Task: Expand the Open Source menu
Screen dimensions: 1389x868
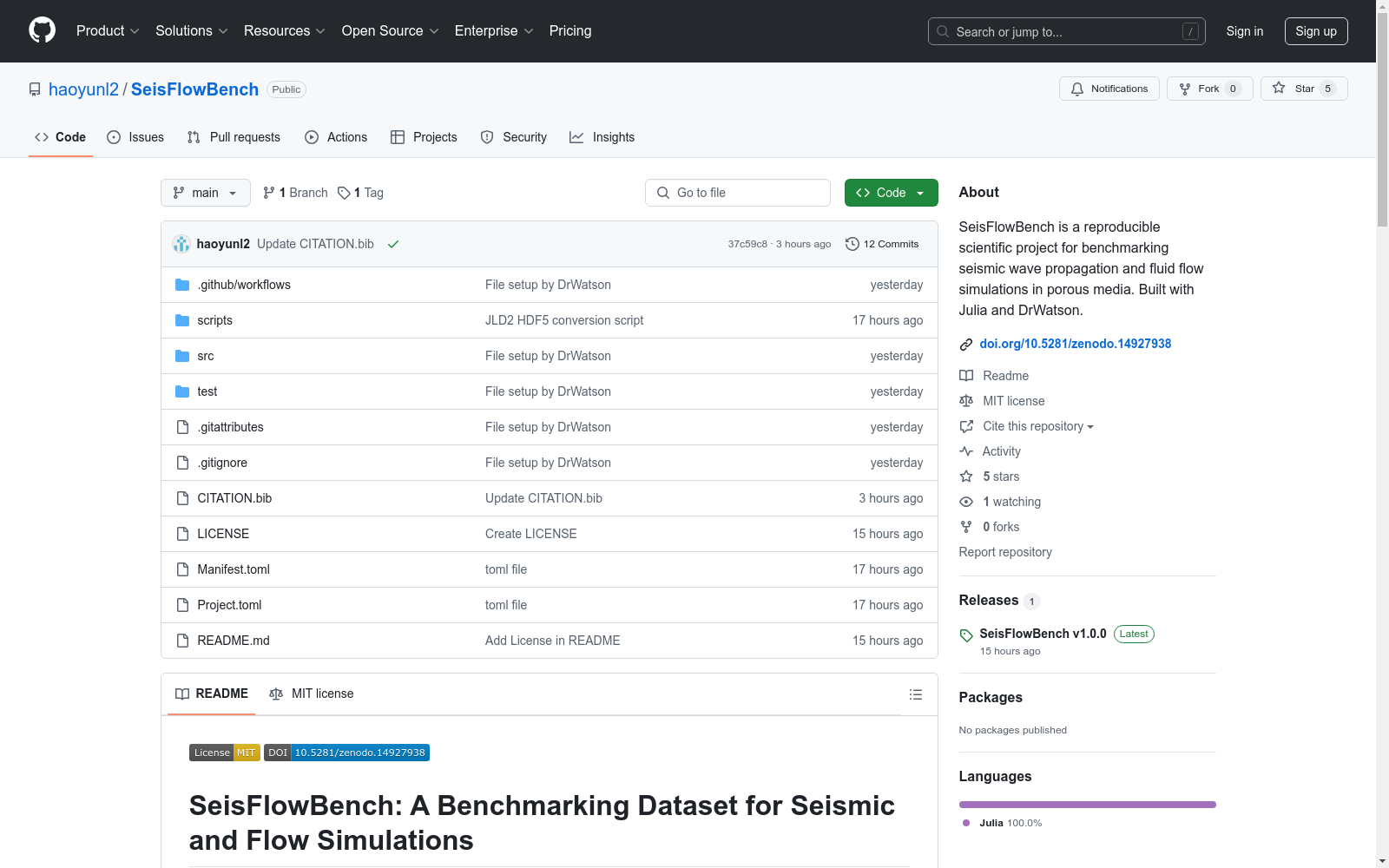Action: click(x=391, y=30)
